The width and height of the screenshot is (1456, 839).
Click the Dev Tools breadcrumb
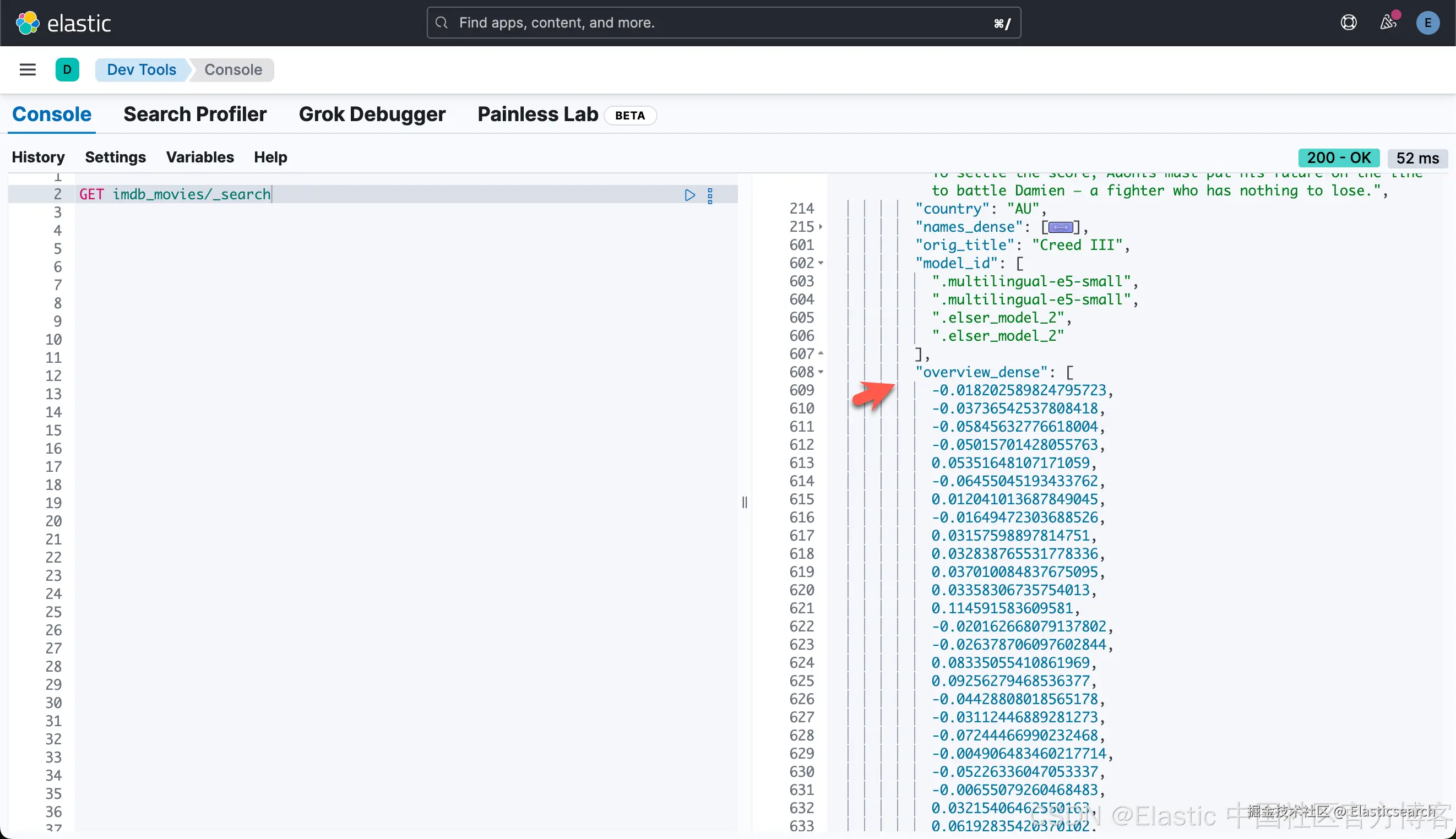[x=141, y=70]
